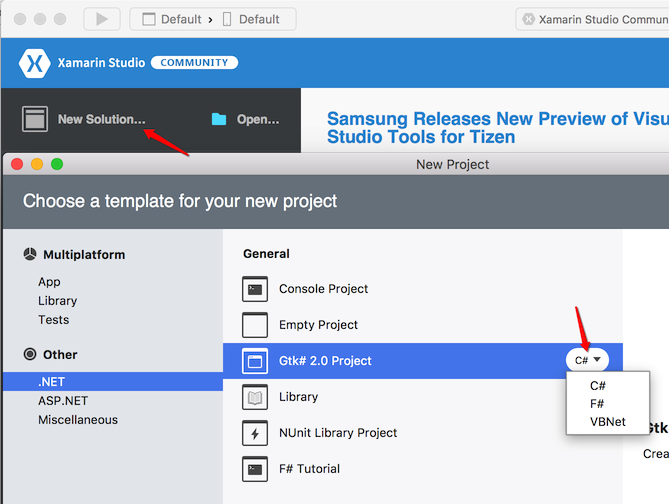Click the Xamarin Studio logo icon
The image size is (669, 504).
point(34,63)
